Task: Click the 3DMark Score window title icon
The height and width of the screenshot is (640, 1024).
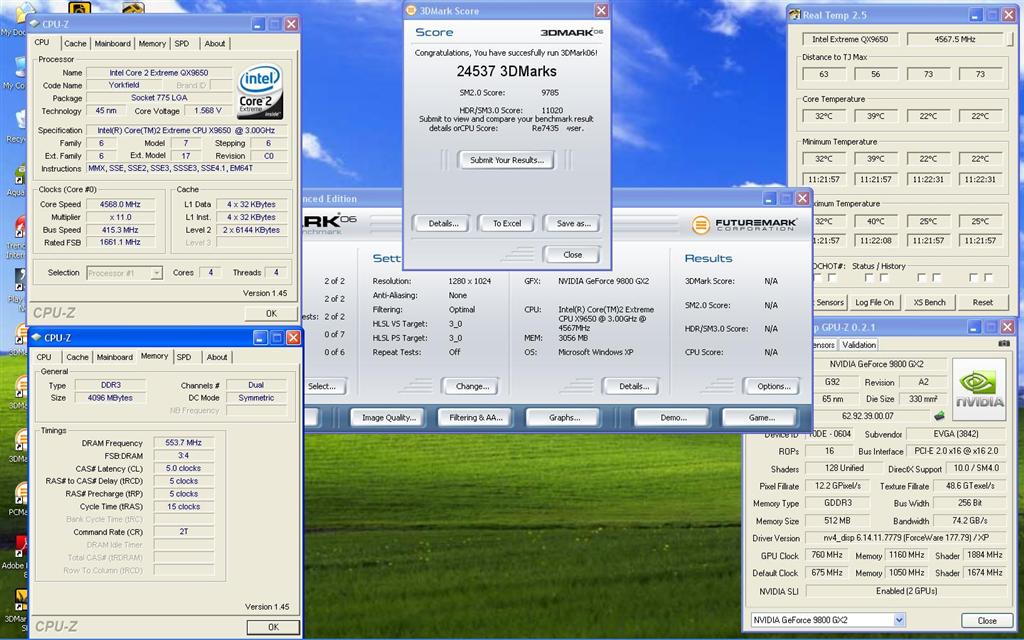Action: point(411,10)
